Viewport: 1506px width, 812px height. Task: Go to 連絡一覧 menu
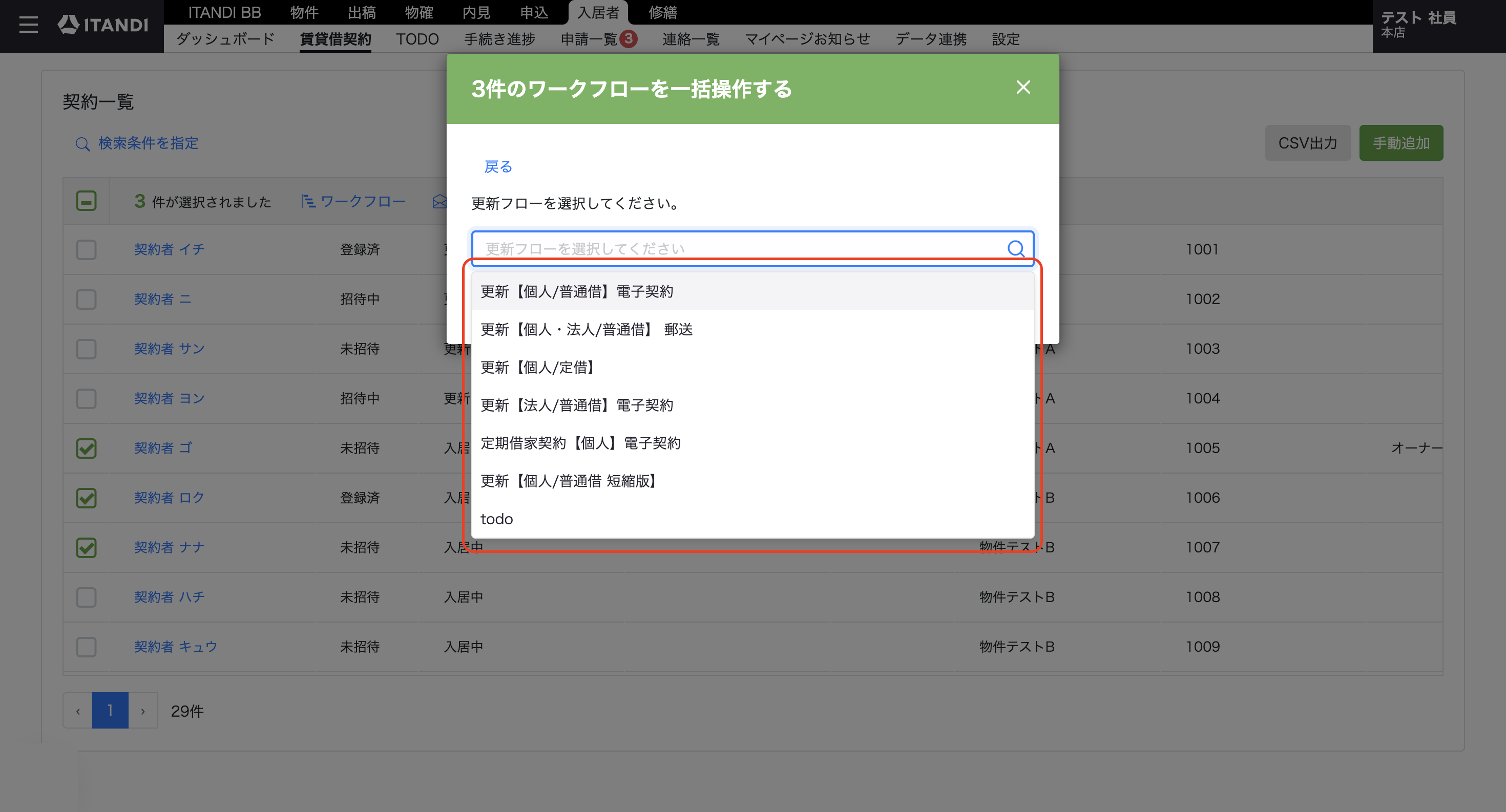691,39
